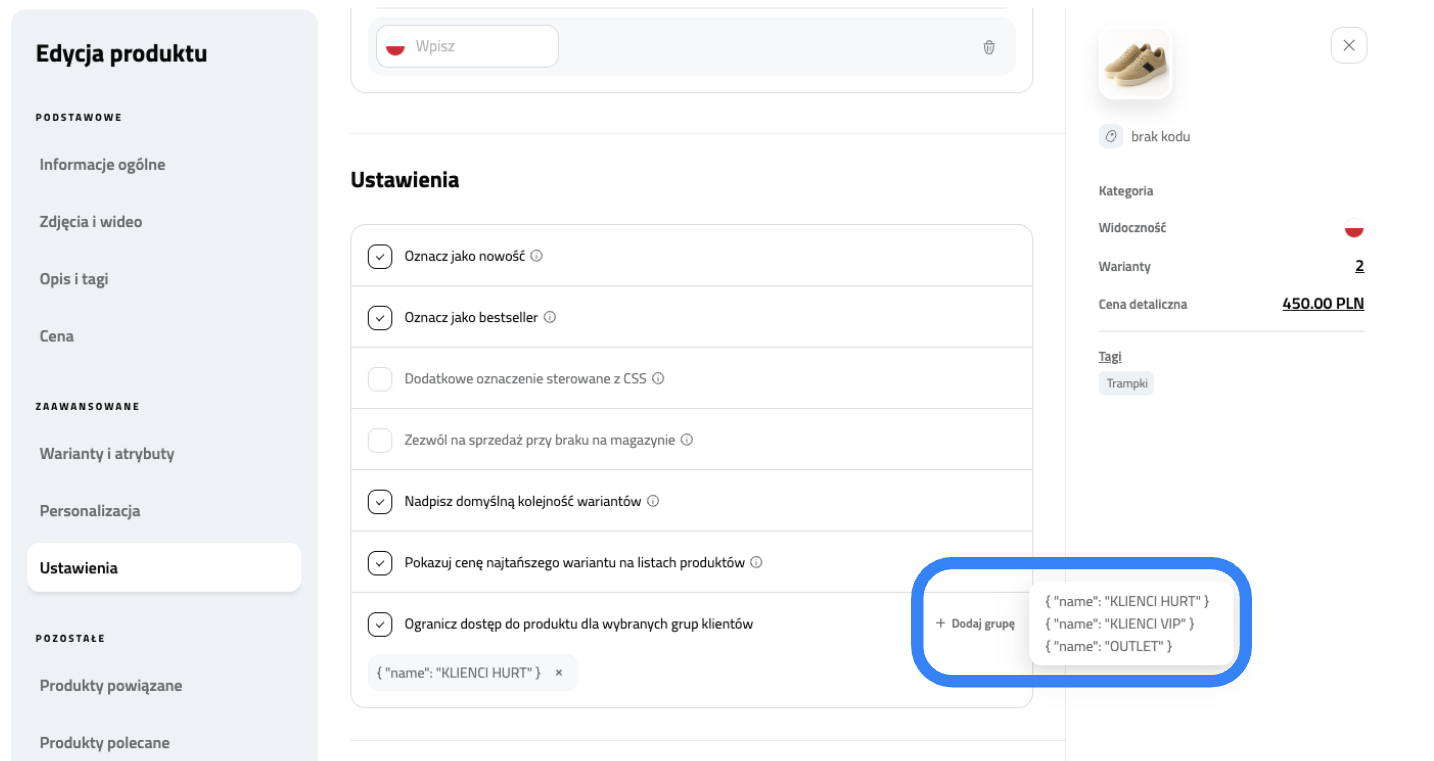Click the info icon for Nadpisz domyślną kolejność wariantów
The height and width of the screenshot is (761, 1434).
652,501
